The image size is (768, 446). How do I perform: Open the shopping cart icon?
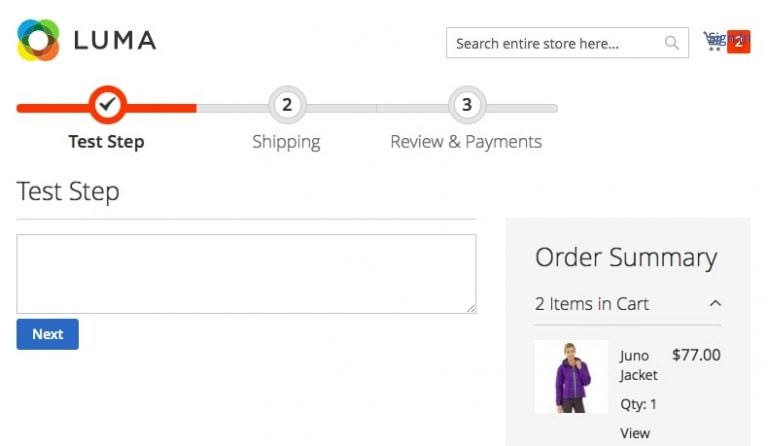click(714, 41)
